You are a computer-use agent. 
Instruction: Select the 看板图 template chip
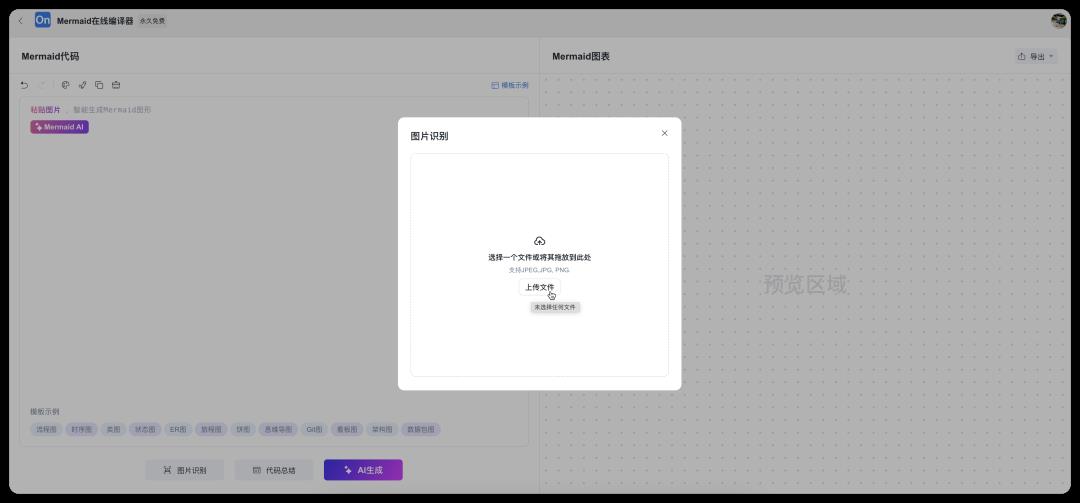click(x=346, y=429)
